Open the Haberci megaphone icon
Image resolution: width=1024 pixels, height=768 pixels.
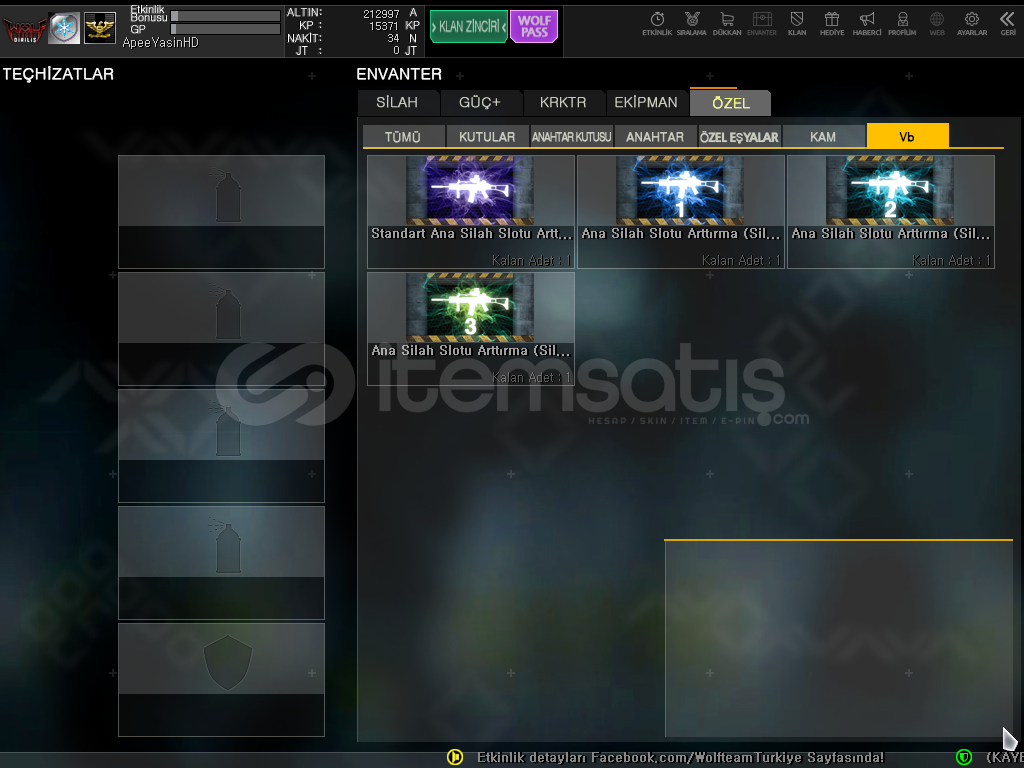coord(867,24)
